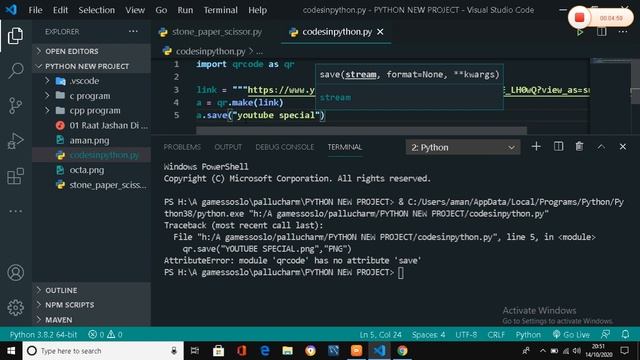Create a new terminal with plus icon
Viewport: 640px width, 360px height.
[x=536, y=147]
